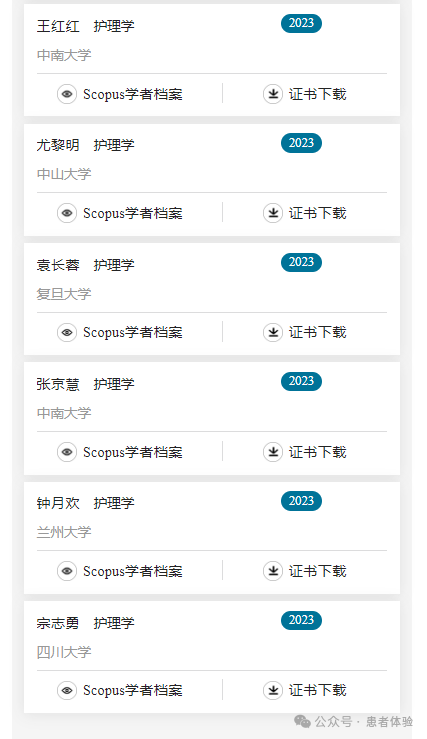Select the 2023 badge on 宗志勇's card
Viewport: 427px width, 739px height.
pos(301,620)
